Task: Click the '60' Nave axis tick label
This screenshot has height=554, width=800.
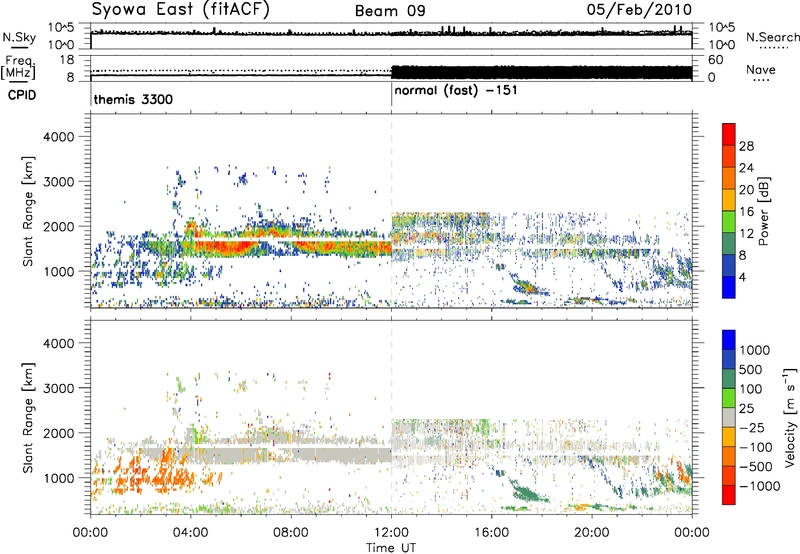Action: click(716, 60)
